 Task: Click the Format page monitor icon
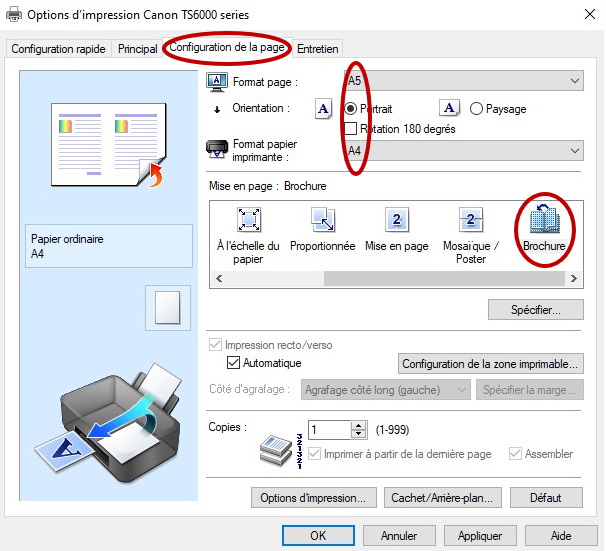tap(217, 82)
